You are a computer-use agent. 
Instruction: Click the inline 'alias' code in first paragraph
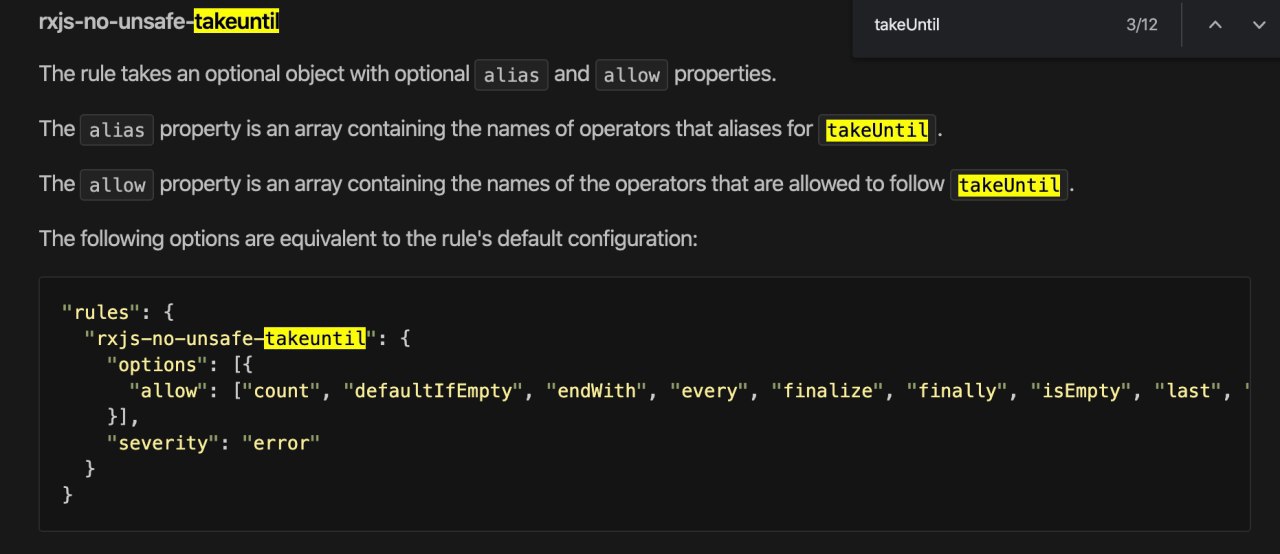point(511,75)
